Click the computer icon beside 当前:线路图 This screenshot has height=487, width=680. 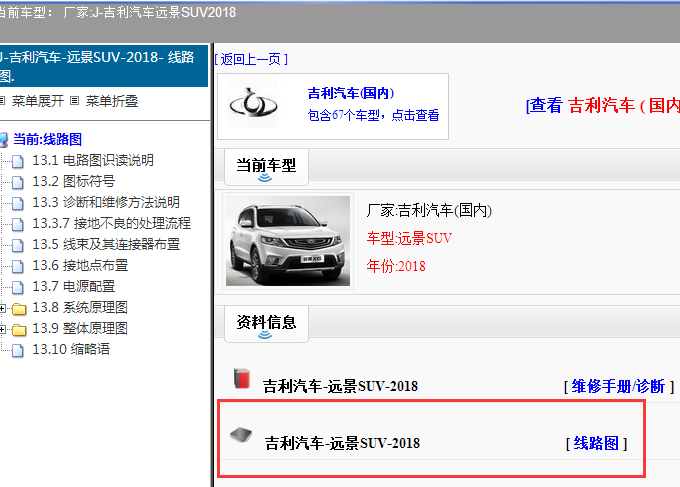pos(3,140)
